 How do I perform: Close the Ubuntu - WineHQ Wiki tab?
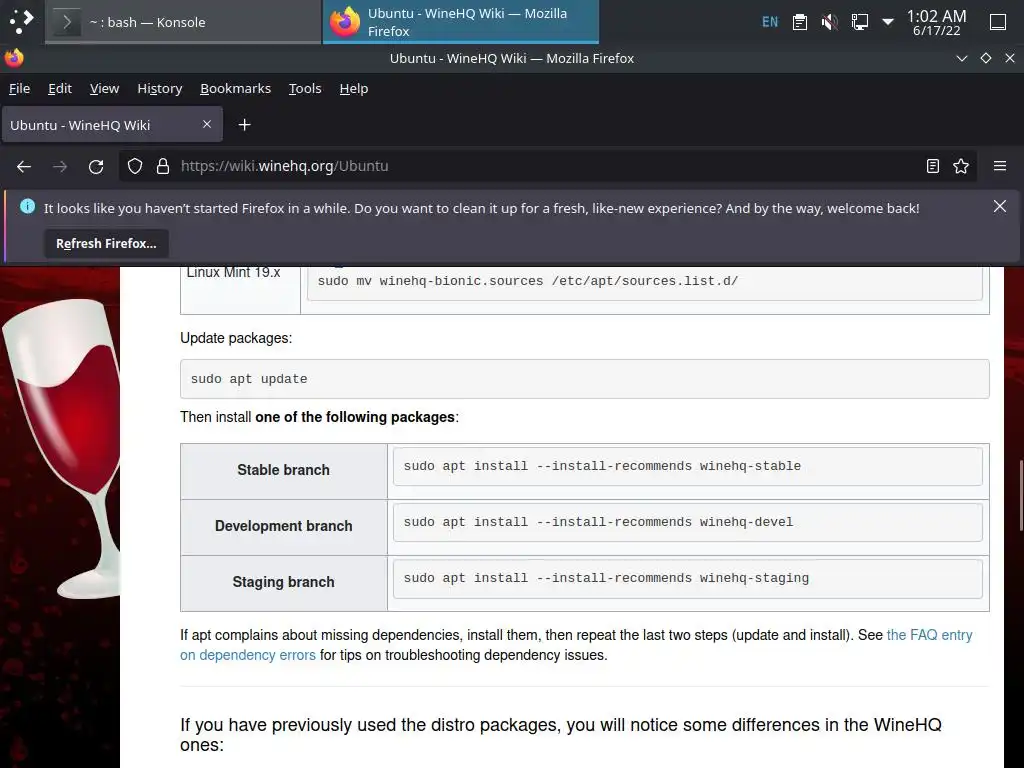point(206,124)
